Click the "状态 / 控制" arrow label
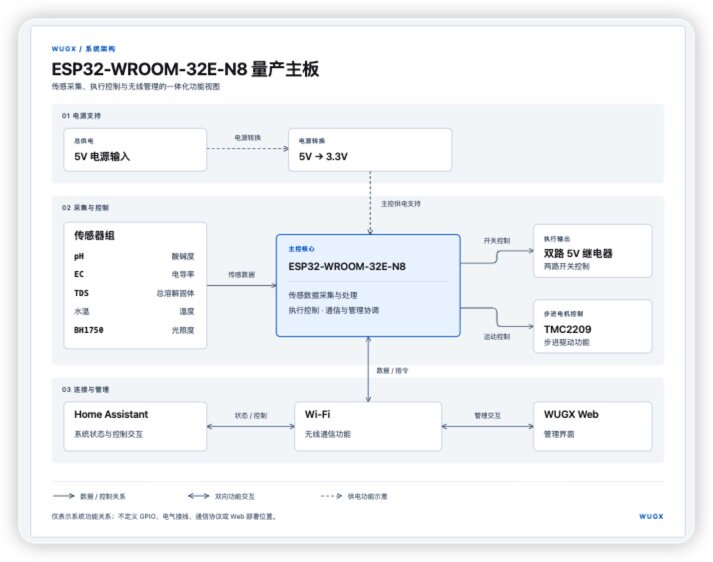713x562 pixels. tap(251, 416)
